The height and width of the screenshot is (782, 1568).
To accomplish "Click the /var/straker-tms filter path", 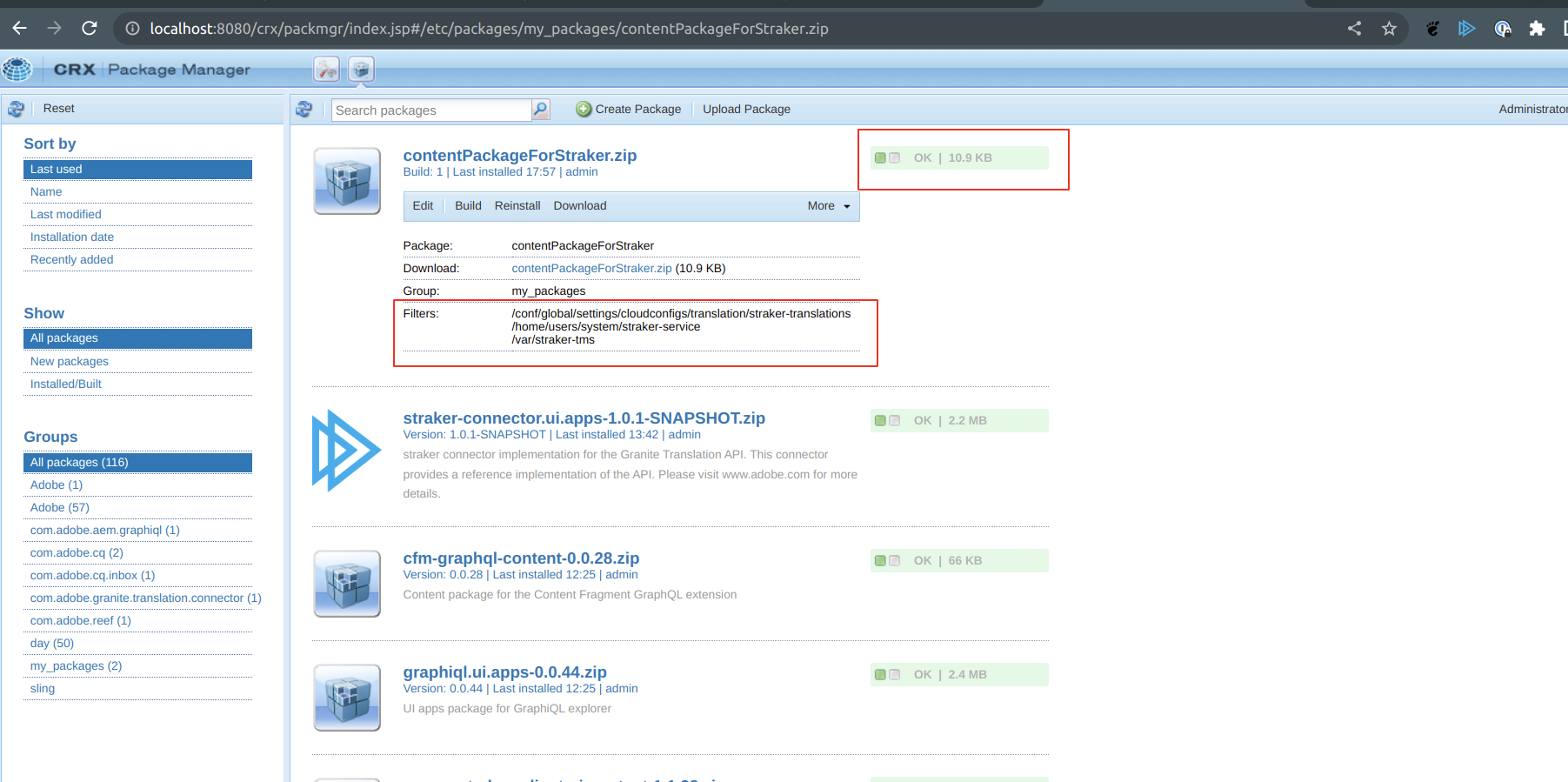I will 553,340.
